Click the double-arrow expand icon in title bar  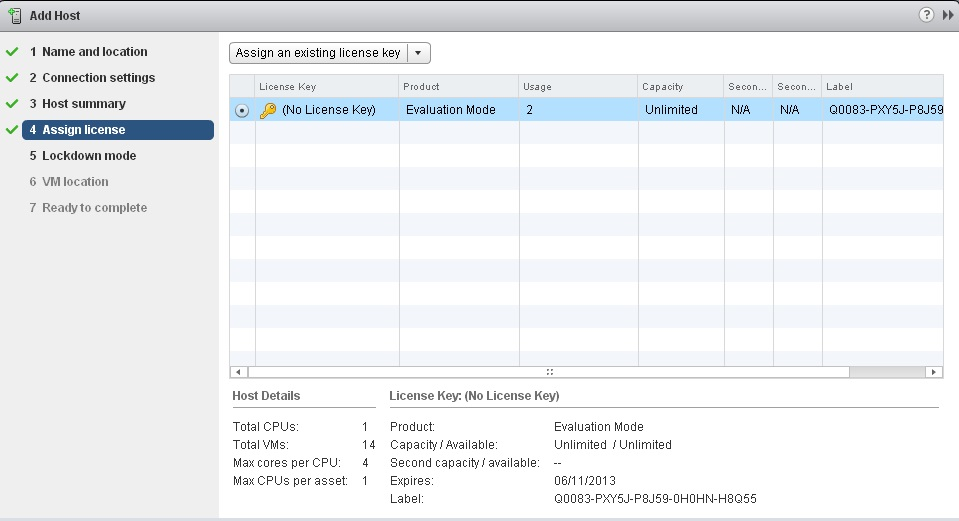point(947,15)
